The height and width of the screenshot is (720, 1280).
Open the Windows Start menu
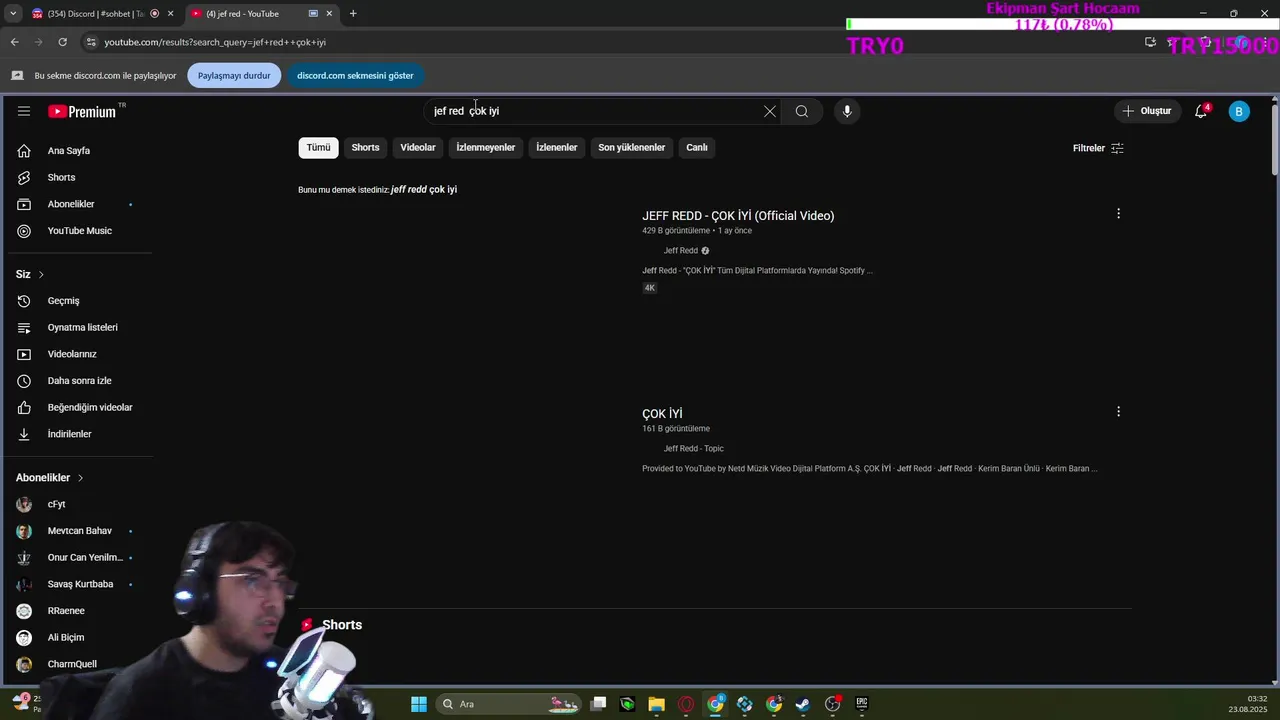click(x=419, y=704)
